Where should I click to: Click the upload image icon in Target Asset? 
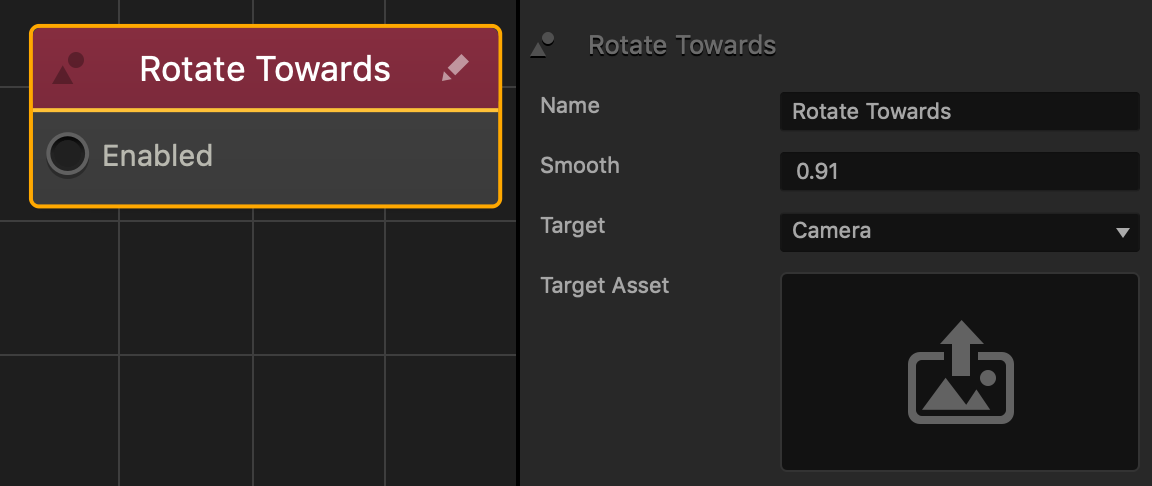[960, 372]
